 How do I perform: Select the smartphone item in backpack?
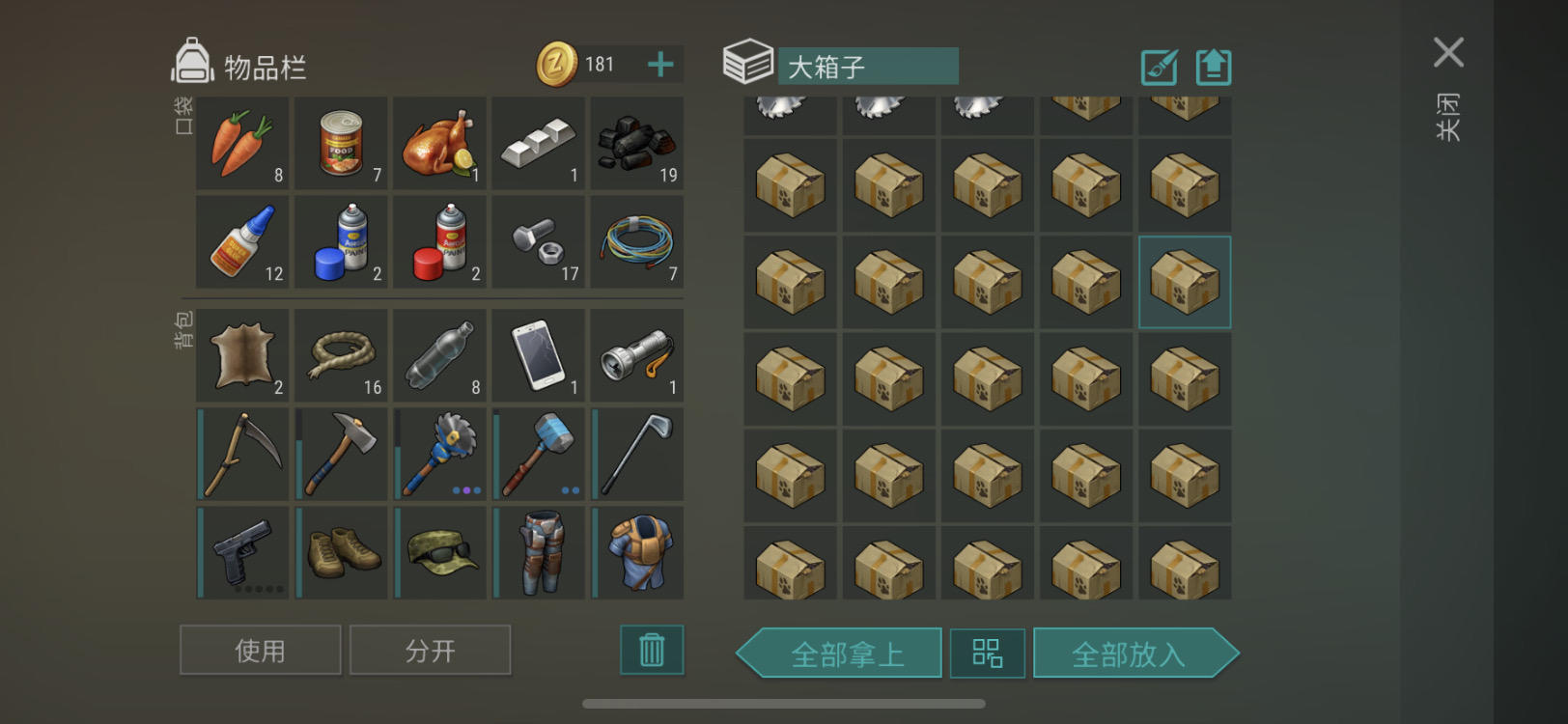(x=539, y=355)
